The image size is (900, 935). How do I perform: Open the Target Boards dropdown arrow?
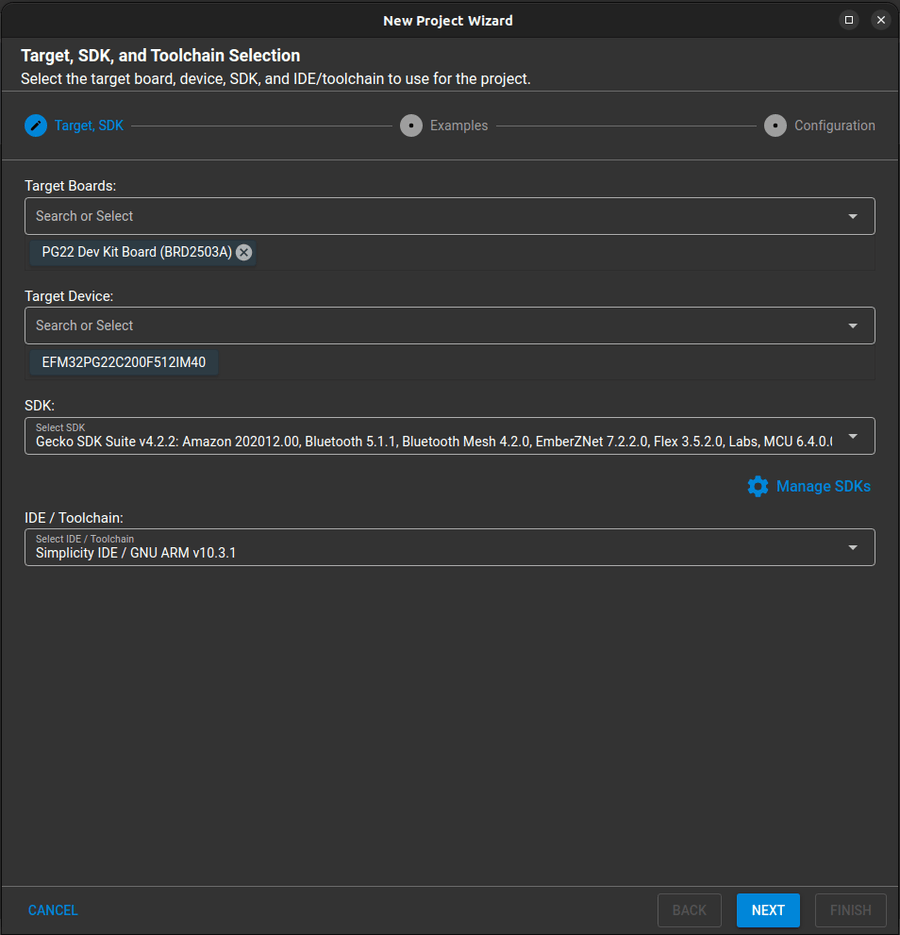(x=852, y=216)
